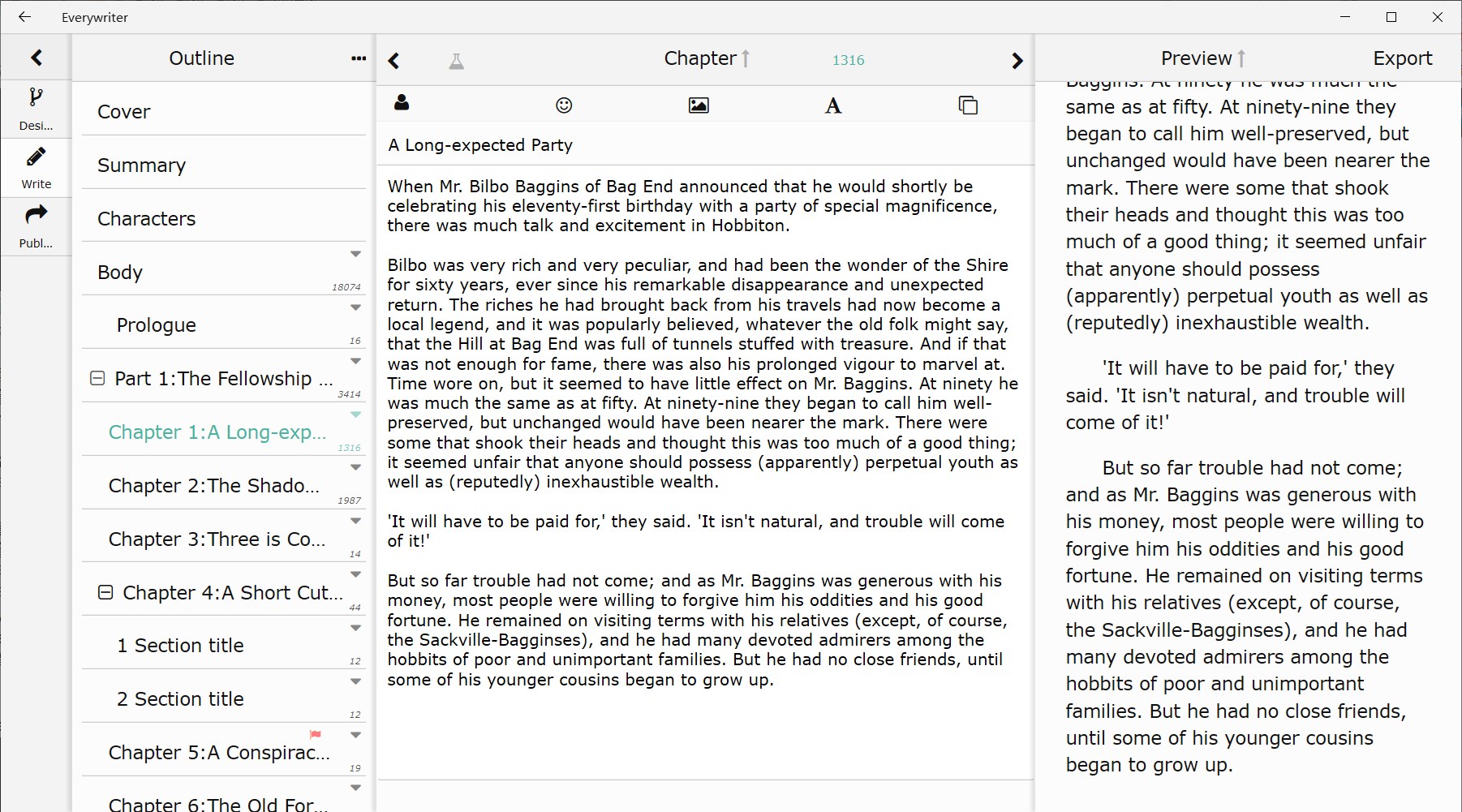The width and height of the screenshot is (1462, 812).
Task: Close the Everywriter window
Action: click(1438, 17)
